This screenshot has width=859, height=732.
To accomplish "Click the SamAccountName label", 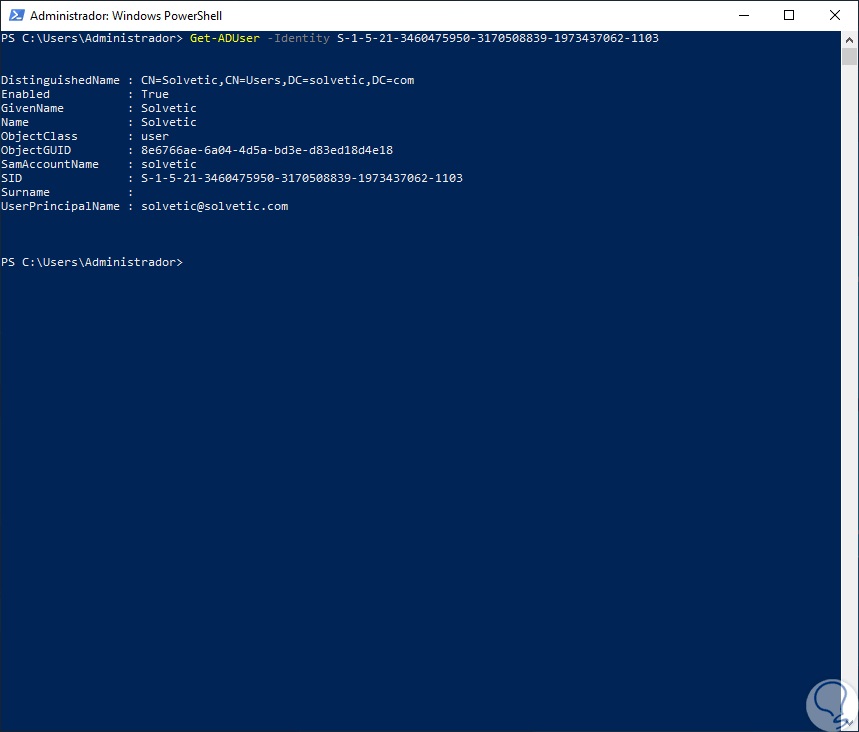I will click(x=50, y=164).
